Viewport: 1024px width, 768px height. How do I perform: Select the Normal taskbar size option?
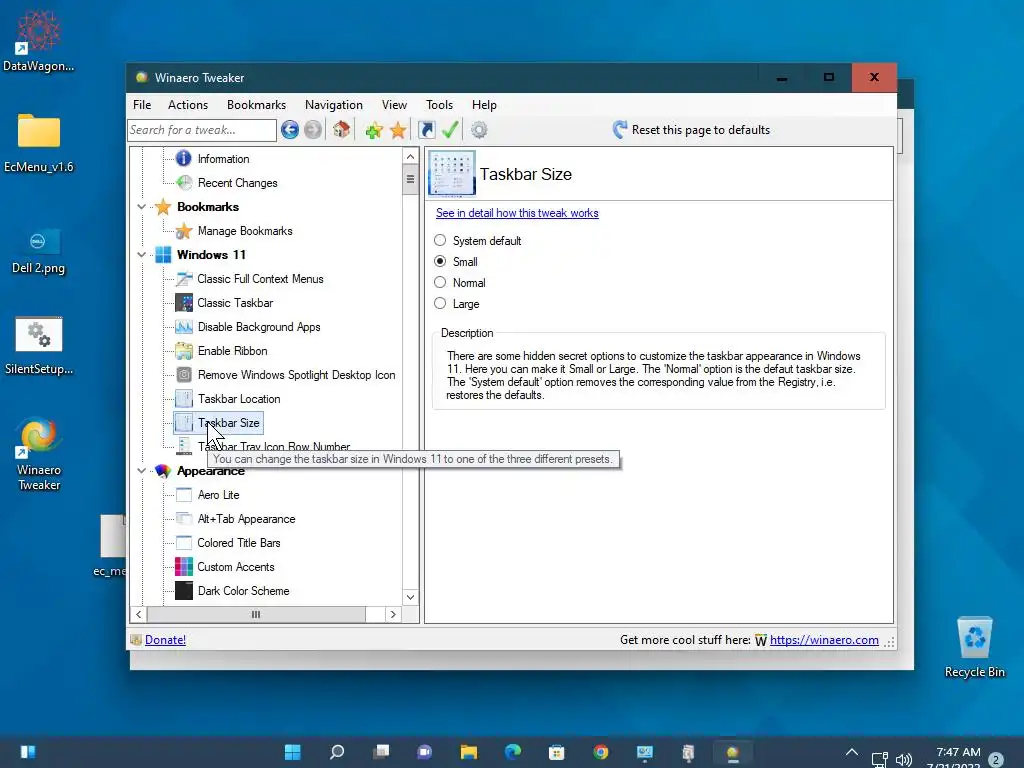[x=440, y=282]
